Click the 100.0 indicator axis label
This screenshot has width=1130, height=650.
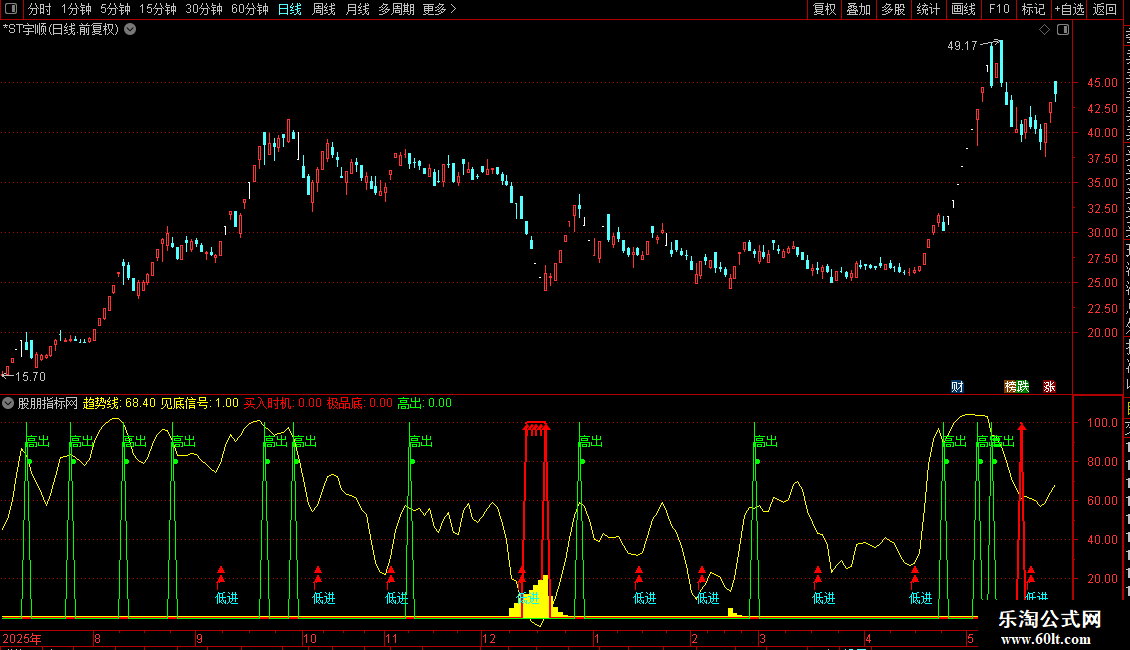tap(1103, 422)
